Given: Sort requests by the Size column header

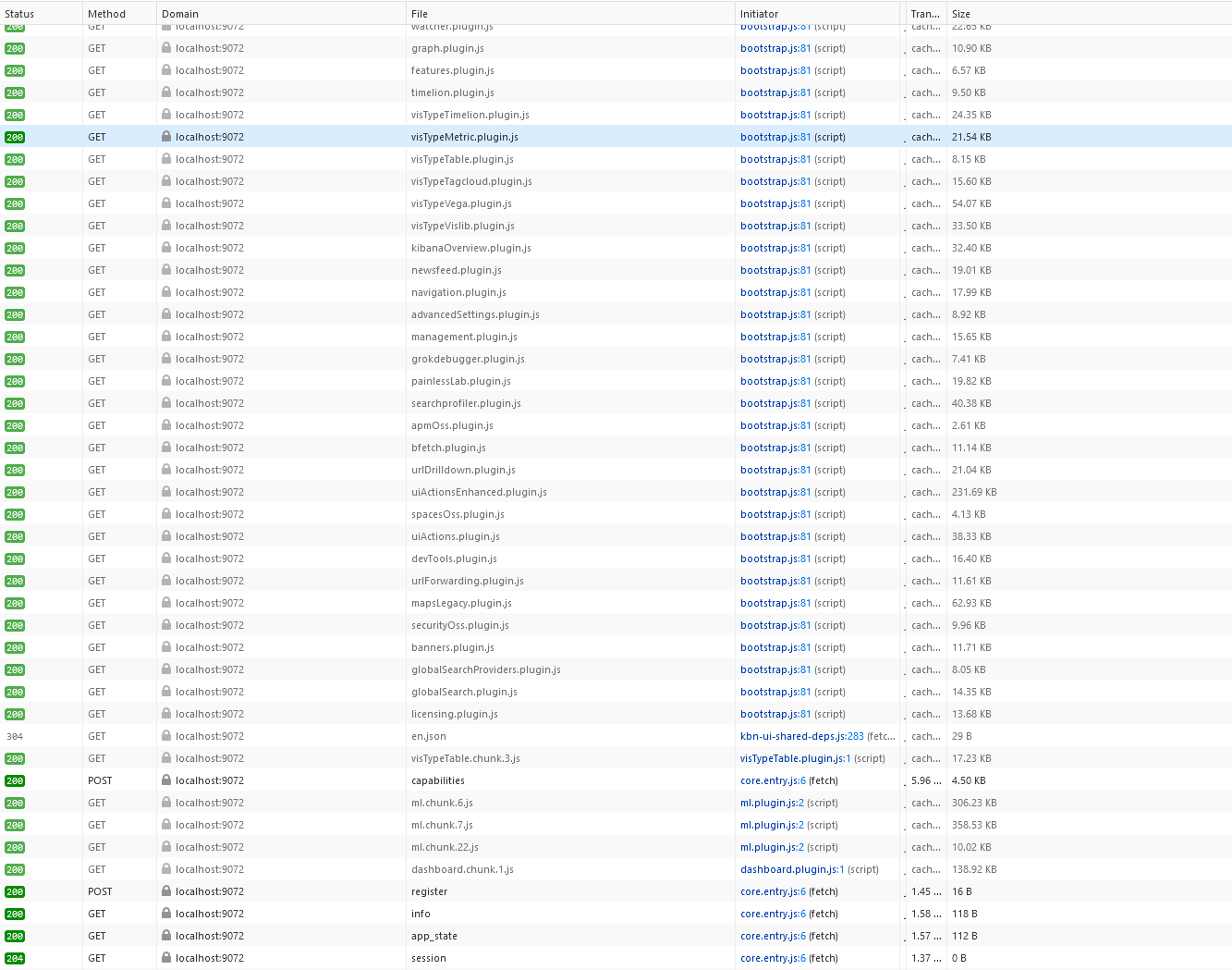Looking at the screenshot, I should pyautogui.click(x=1089, y=14).
